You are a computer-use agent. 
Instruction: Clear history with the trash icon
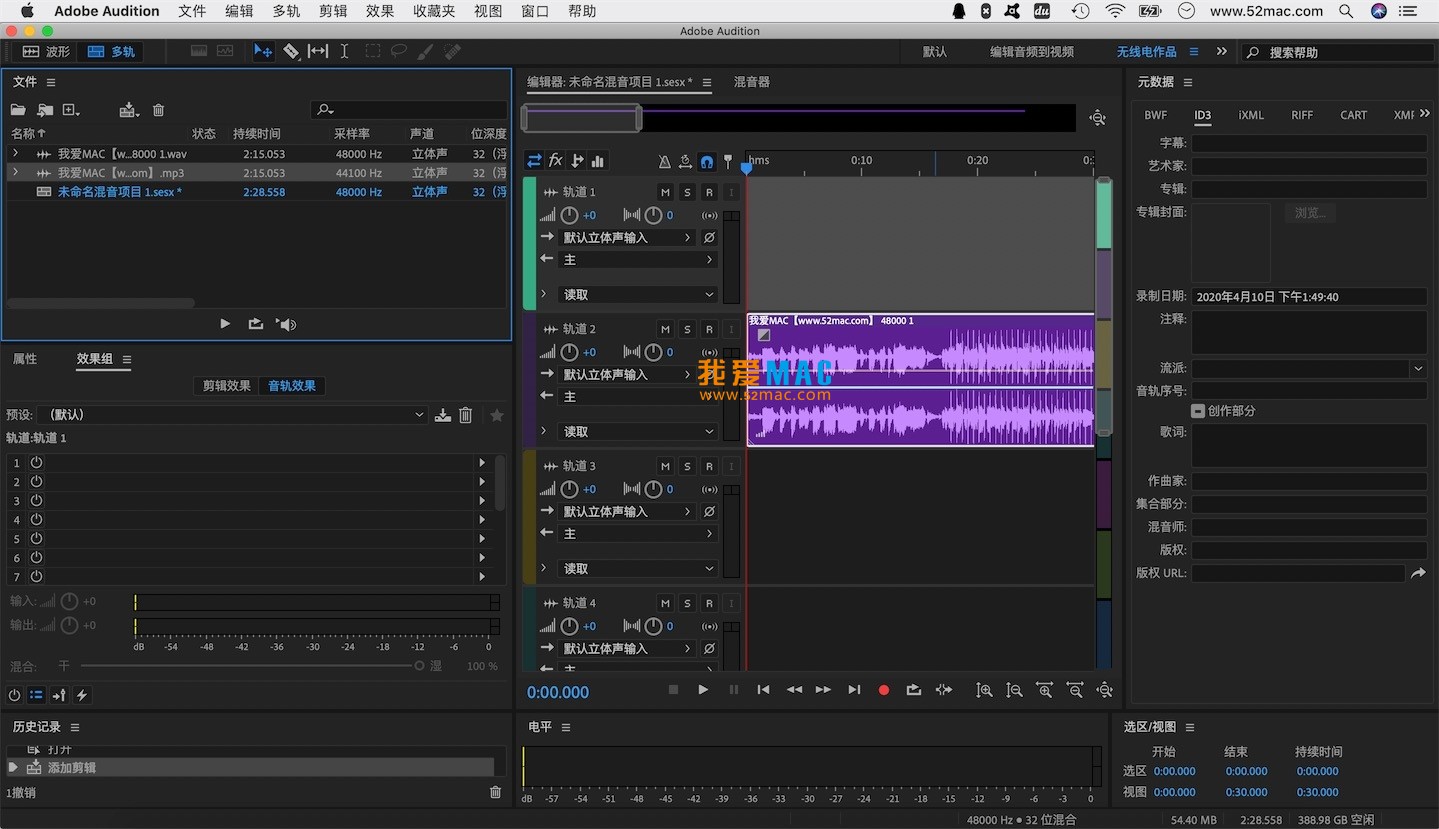tap(495, 792)
